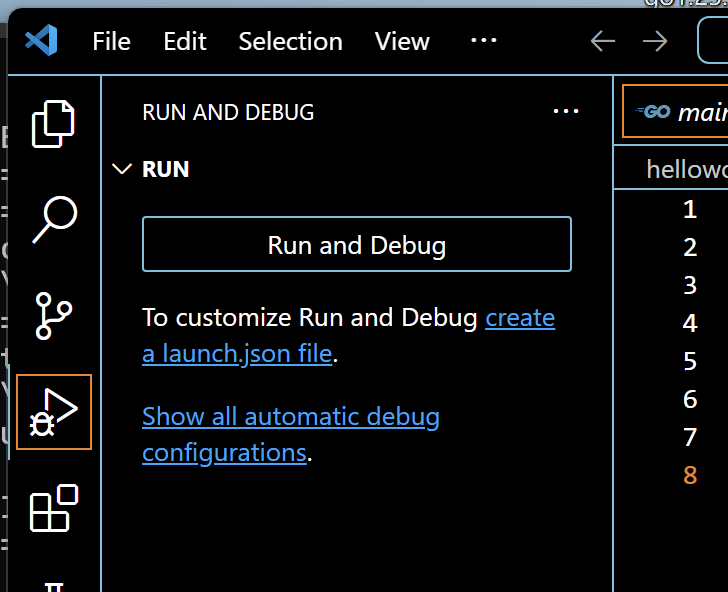Show hidden menu items via ellipsis
The height and width of the screenshot is (592, 728).
coord(484,40)
